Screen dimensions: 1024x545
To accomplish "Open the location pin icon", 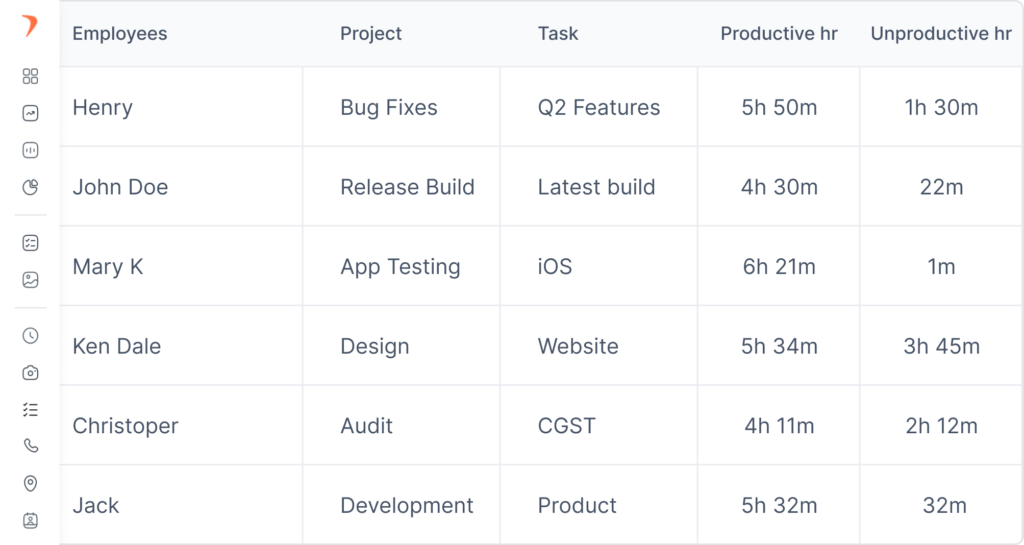I will coord(30,483).
